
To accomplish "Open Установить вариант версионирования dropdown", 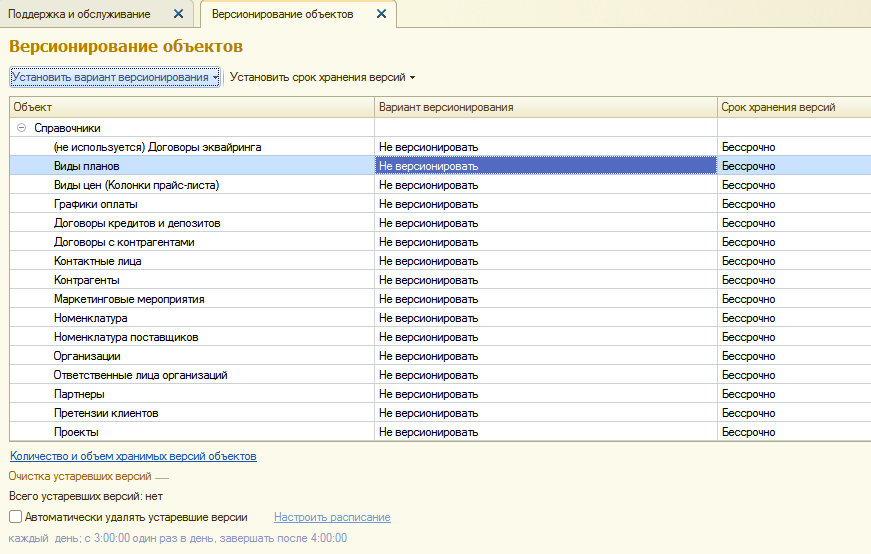I will click(115, 77).
